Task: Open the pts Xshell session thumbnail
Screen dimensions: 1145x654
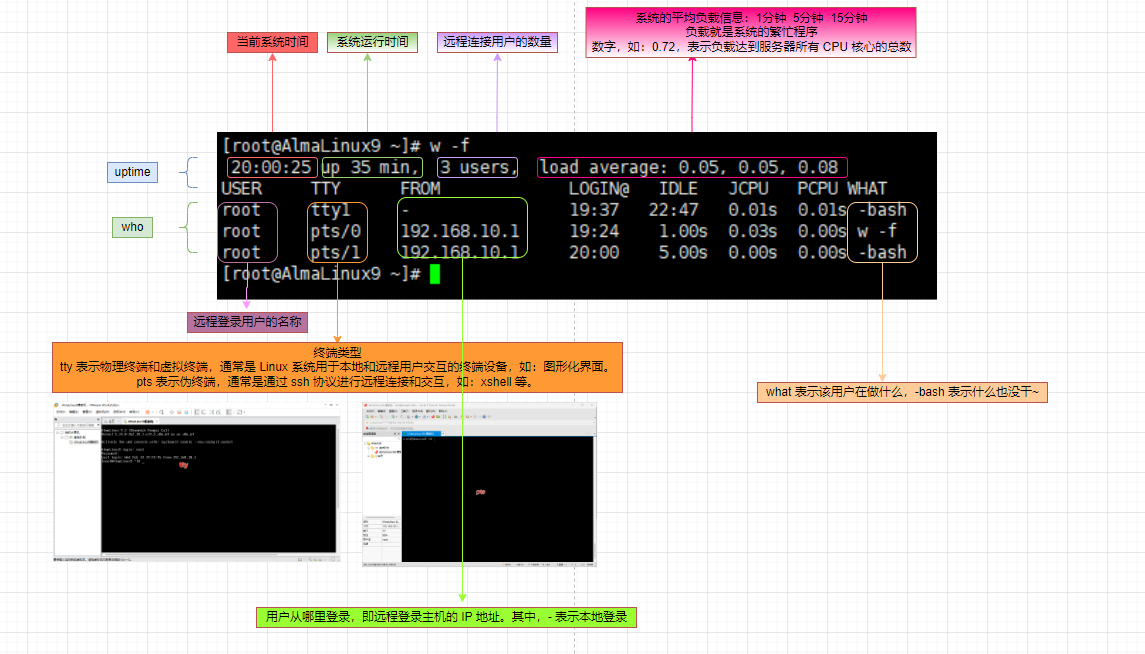Action: [x=479, y=485]
